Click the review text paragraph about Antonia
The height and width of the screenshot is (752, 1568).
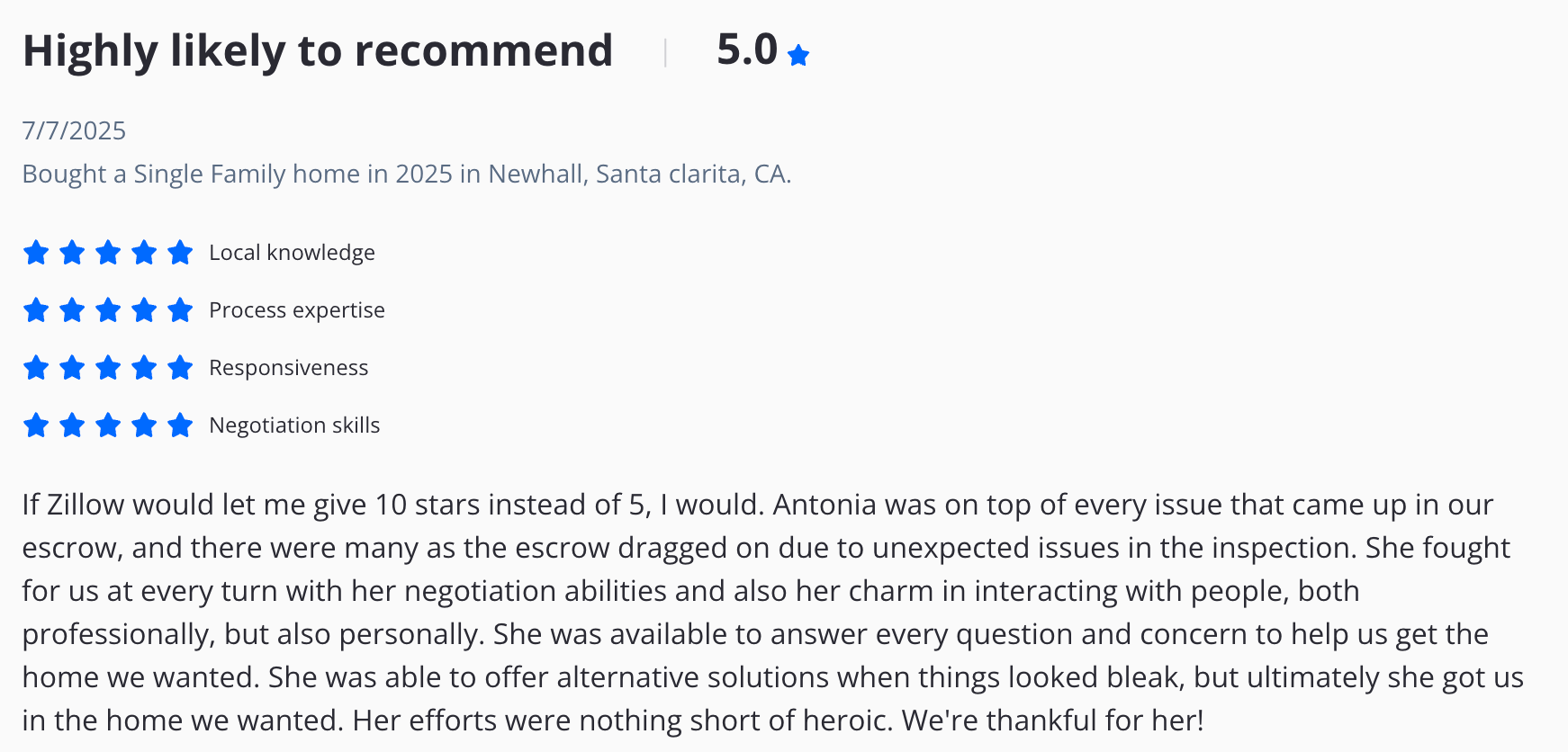tap(772, 613)
